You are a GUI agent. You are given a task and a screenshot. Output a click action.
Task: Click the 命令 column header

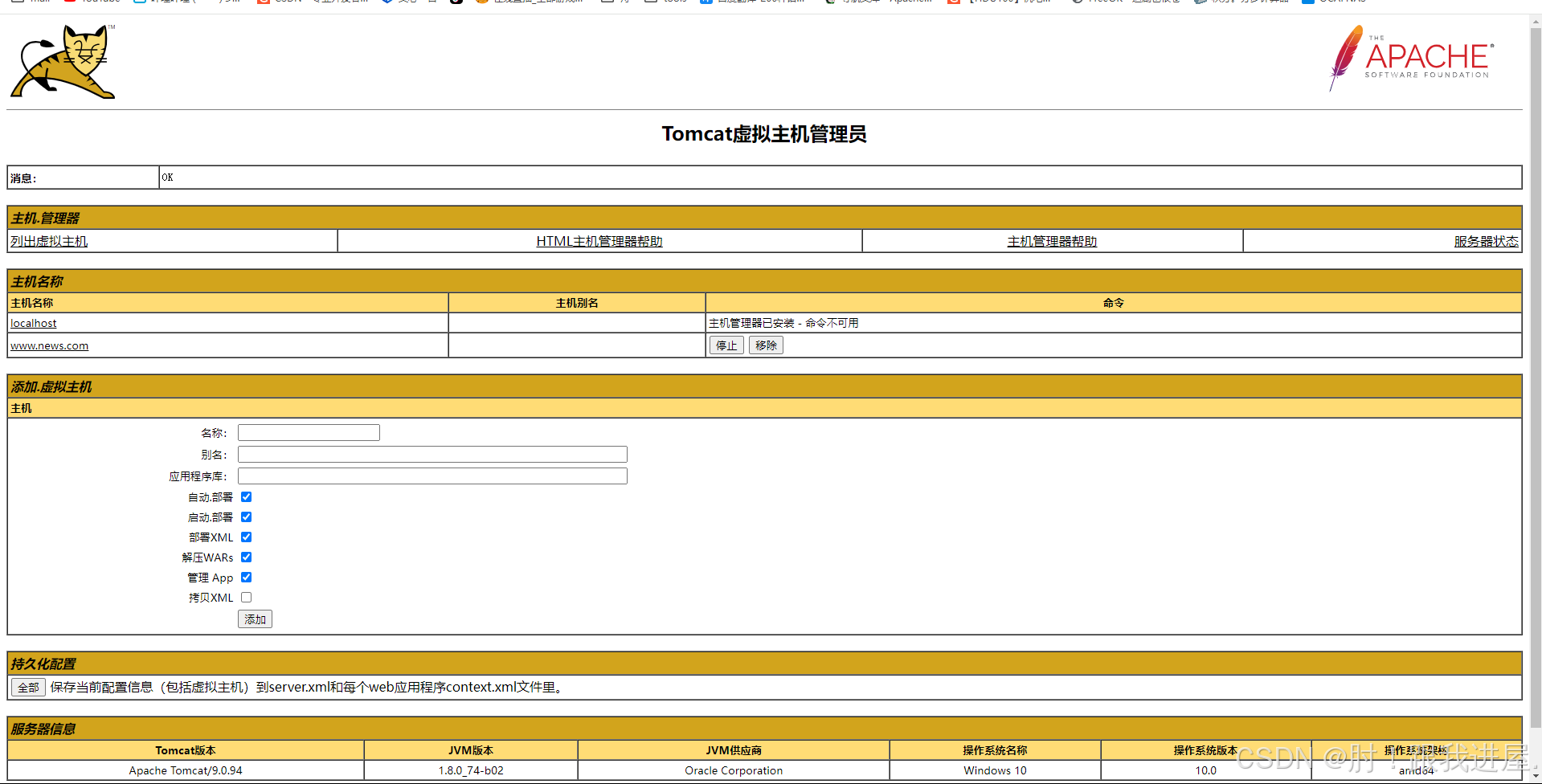(x=1114, y=303)
